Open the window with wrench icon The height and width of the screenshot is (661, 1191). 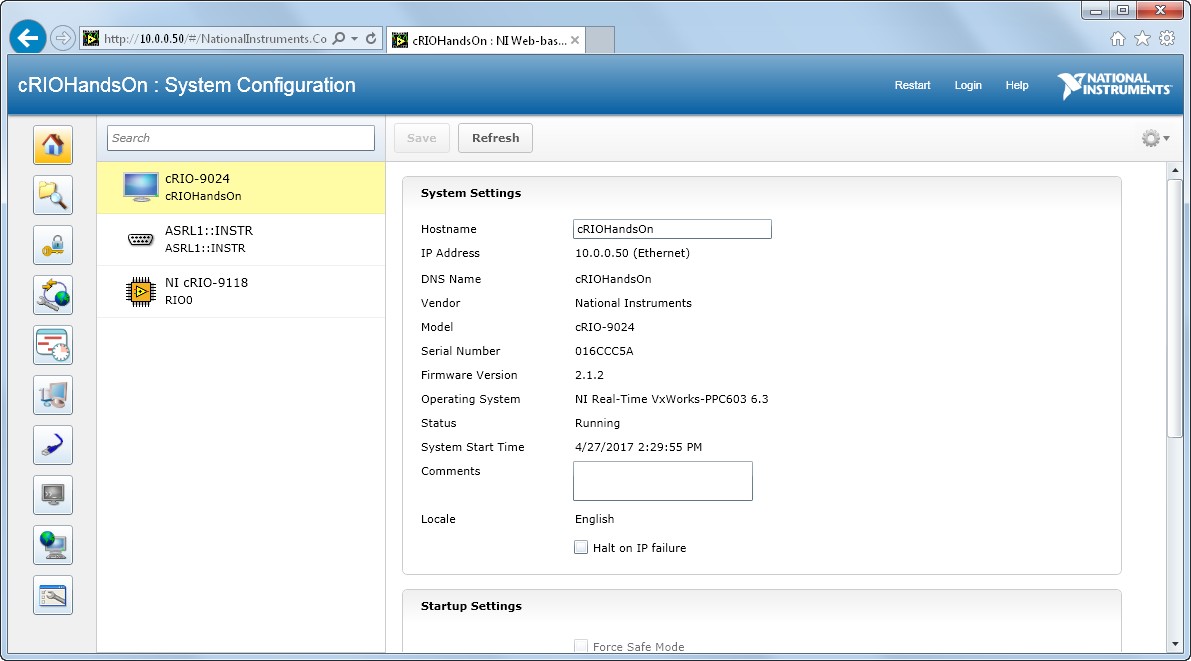click(x=53, y=595)
